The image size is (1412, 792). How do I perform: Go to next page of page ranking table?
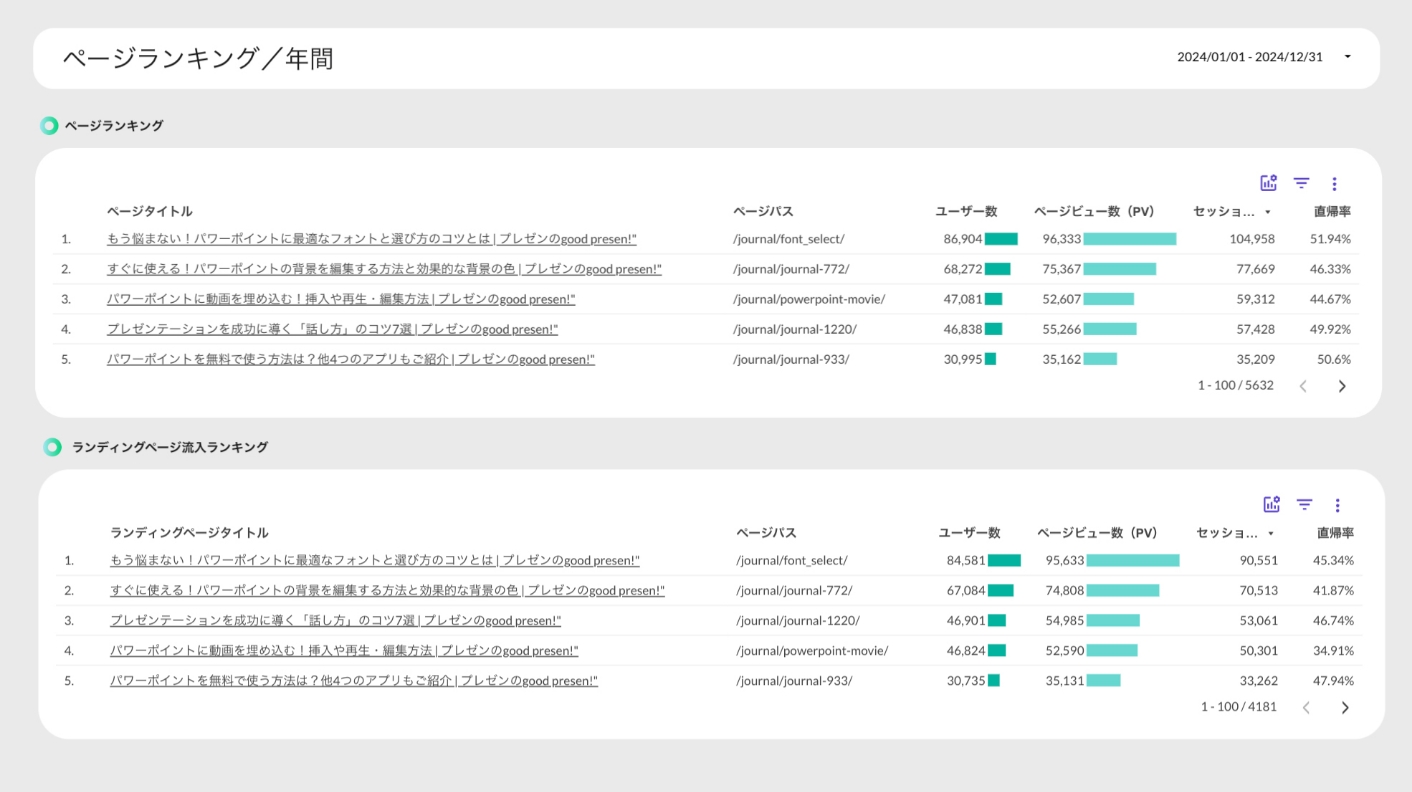1342,386
